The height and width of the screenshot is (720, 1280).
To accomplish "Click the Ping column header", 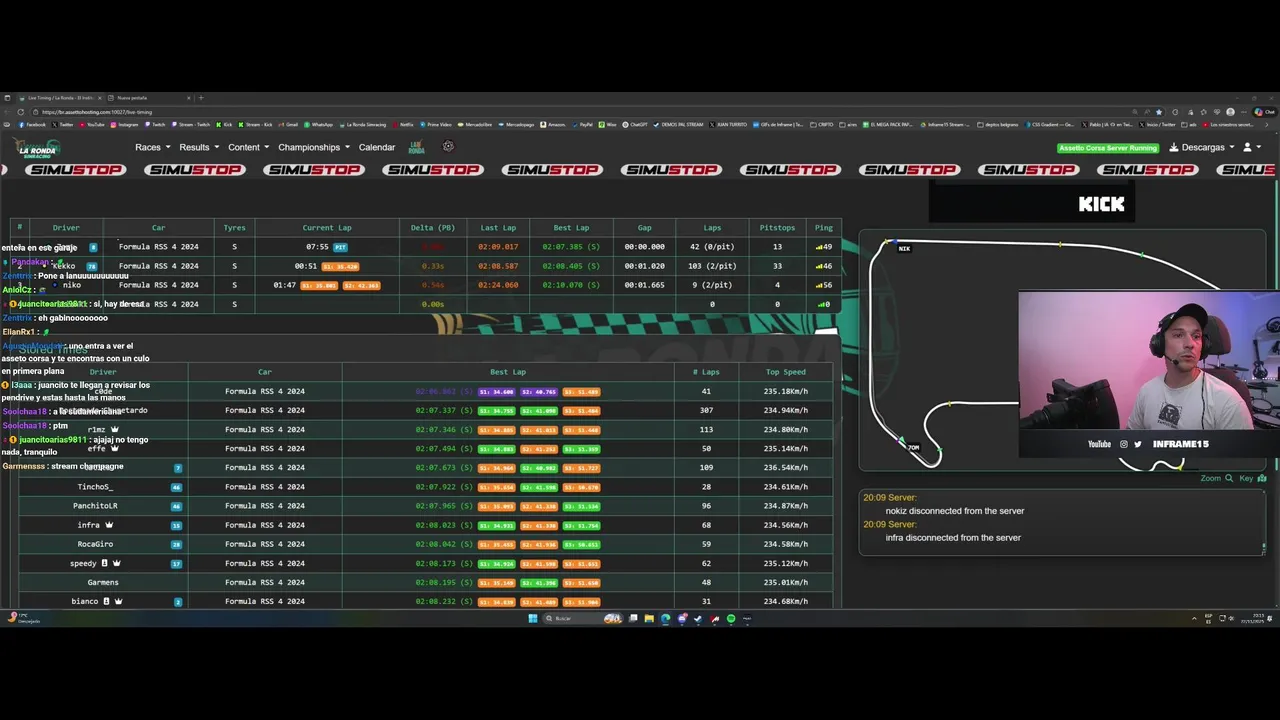I will pyautogui.click(x=823, y=228).
